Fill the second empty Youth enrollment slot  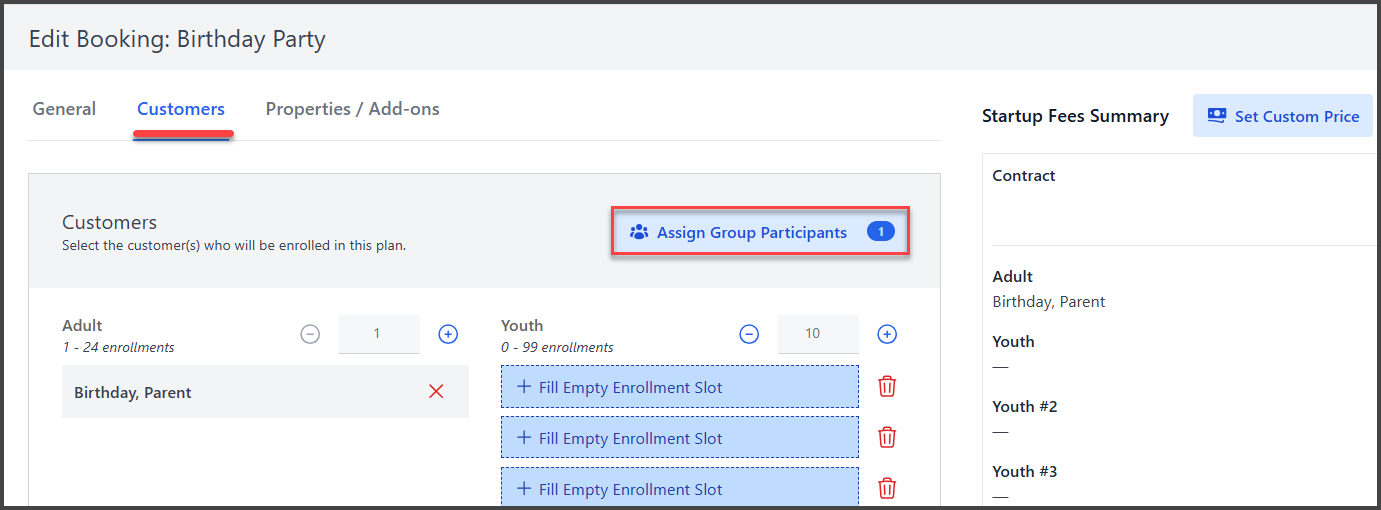[x=679, y=438]
